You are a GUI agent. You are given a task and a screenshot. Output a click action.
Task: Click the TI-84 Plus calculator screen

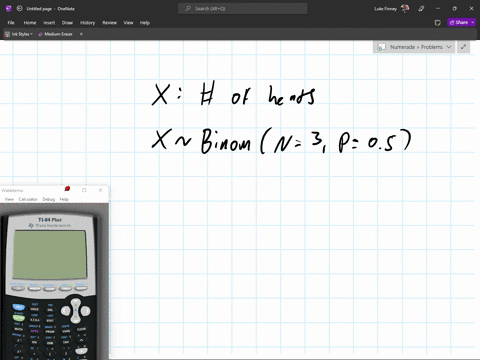coord(50,255)
